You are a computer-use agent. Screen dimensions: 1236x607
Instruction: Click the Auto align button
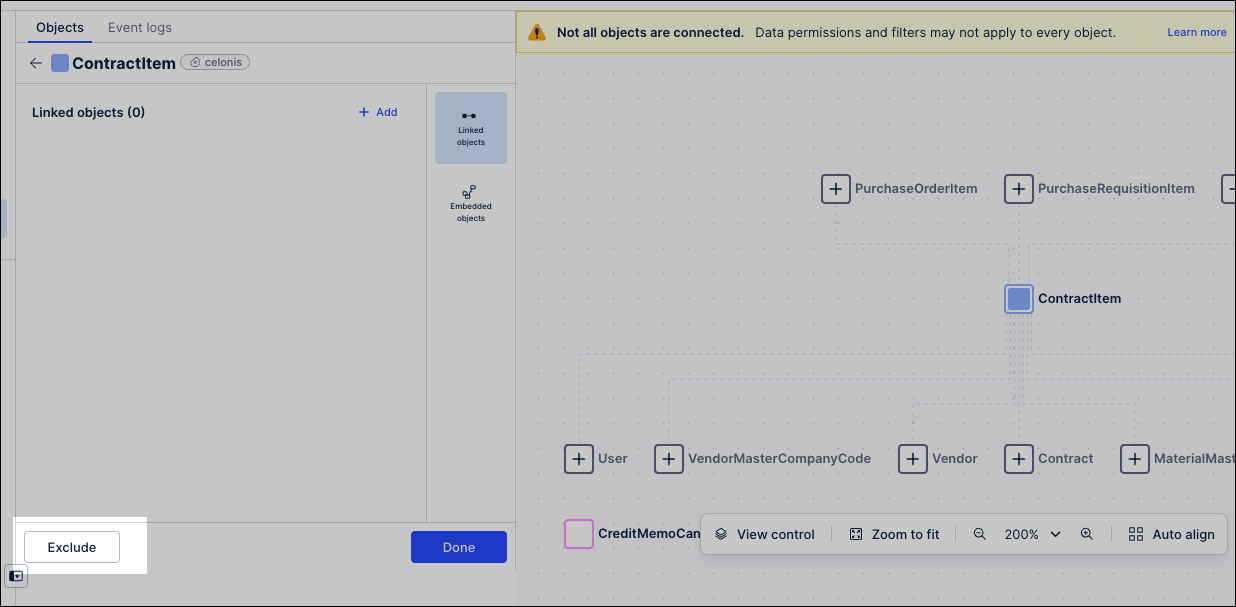tap(1171, 534)
